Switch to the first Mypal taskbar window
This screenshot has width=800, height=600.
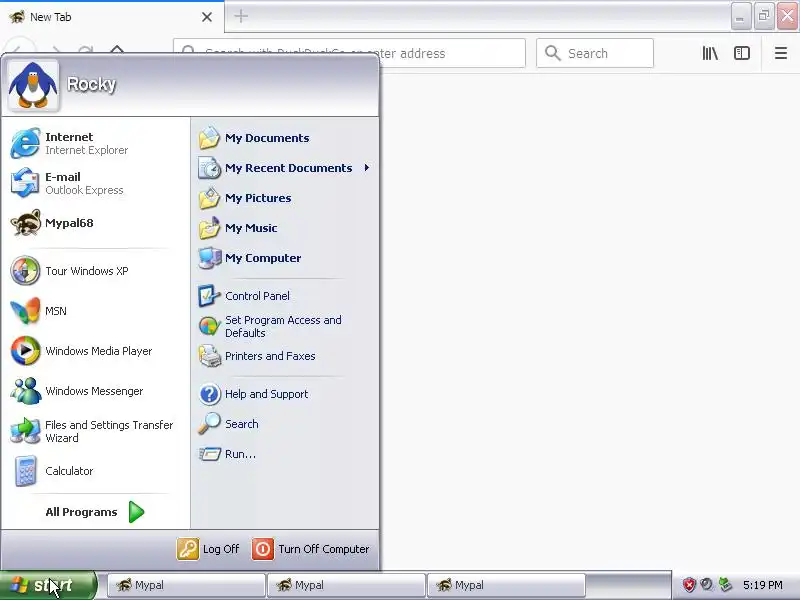pos(186,585)
